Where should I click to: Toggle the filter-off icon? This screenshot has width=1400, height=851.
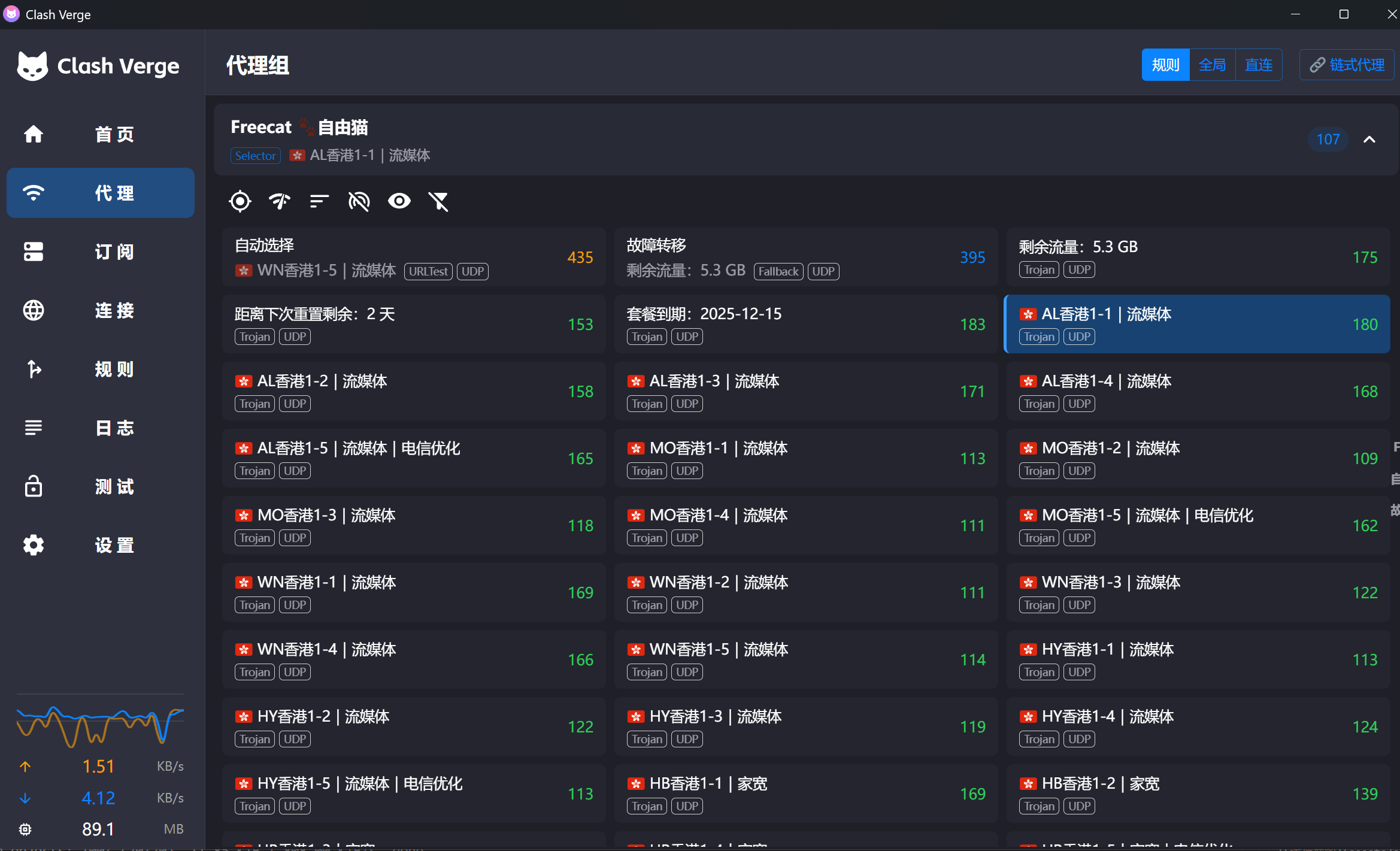[438, 201]
